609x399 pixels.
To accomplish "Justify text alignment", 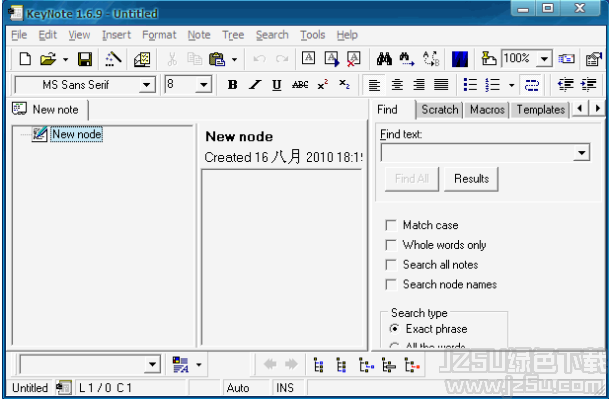I will (x=441, y=84).
